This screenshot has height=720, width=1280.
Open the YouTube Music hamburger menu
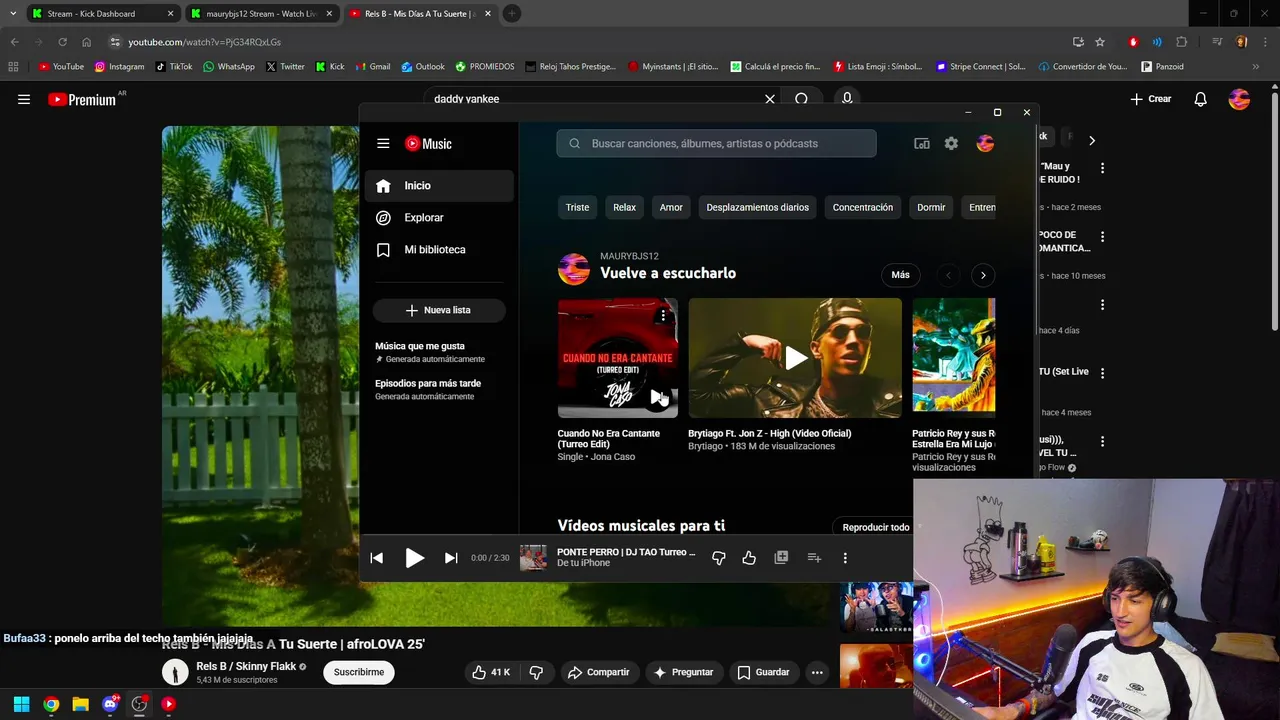[383, 144]
